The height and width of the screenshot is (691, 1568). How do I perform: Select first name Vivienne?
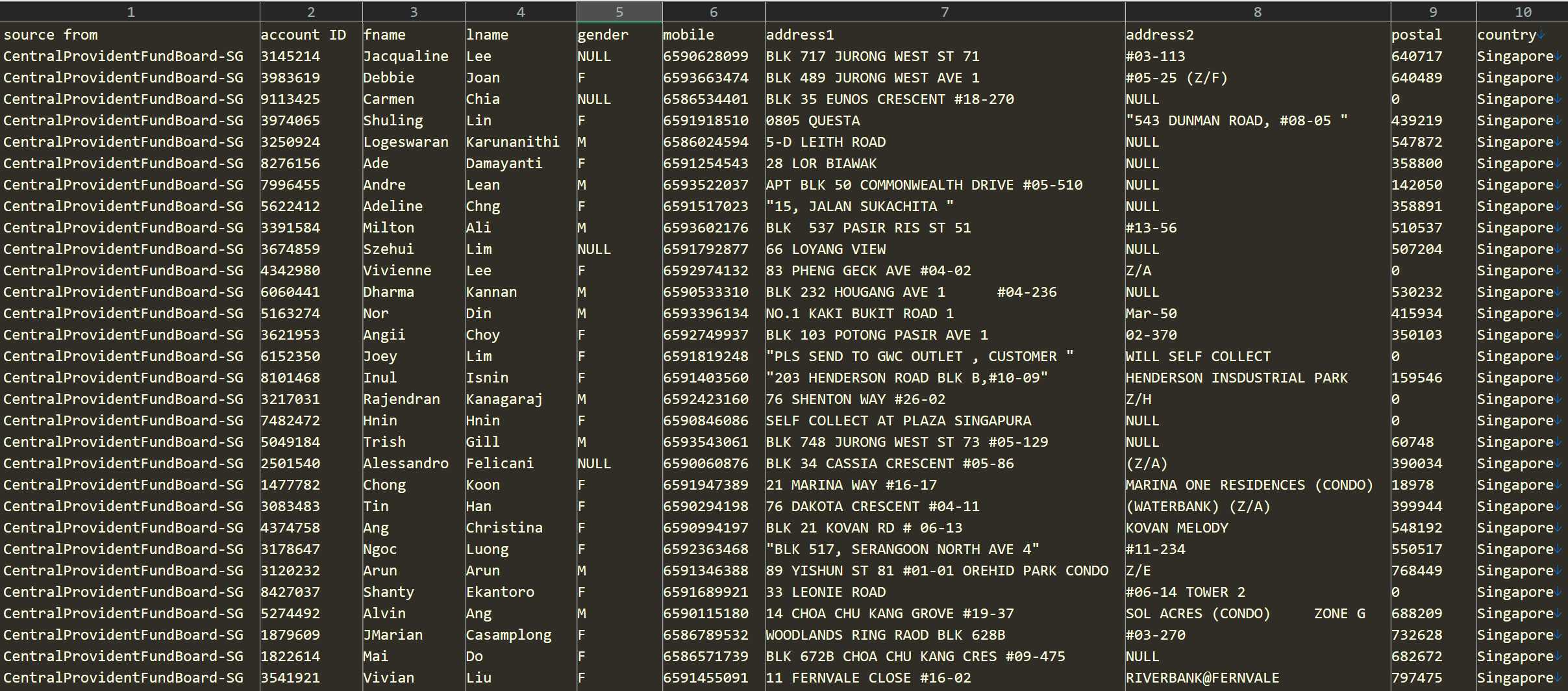coord(397,271)
